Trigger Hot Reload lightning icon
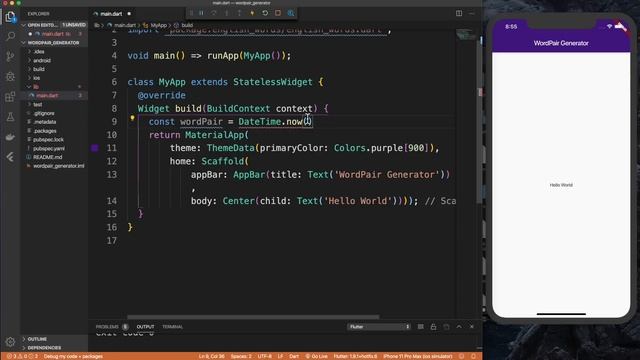The width and height of the screenshot is (640, 360). pyautogui.click(x=252, y=13)
